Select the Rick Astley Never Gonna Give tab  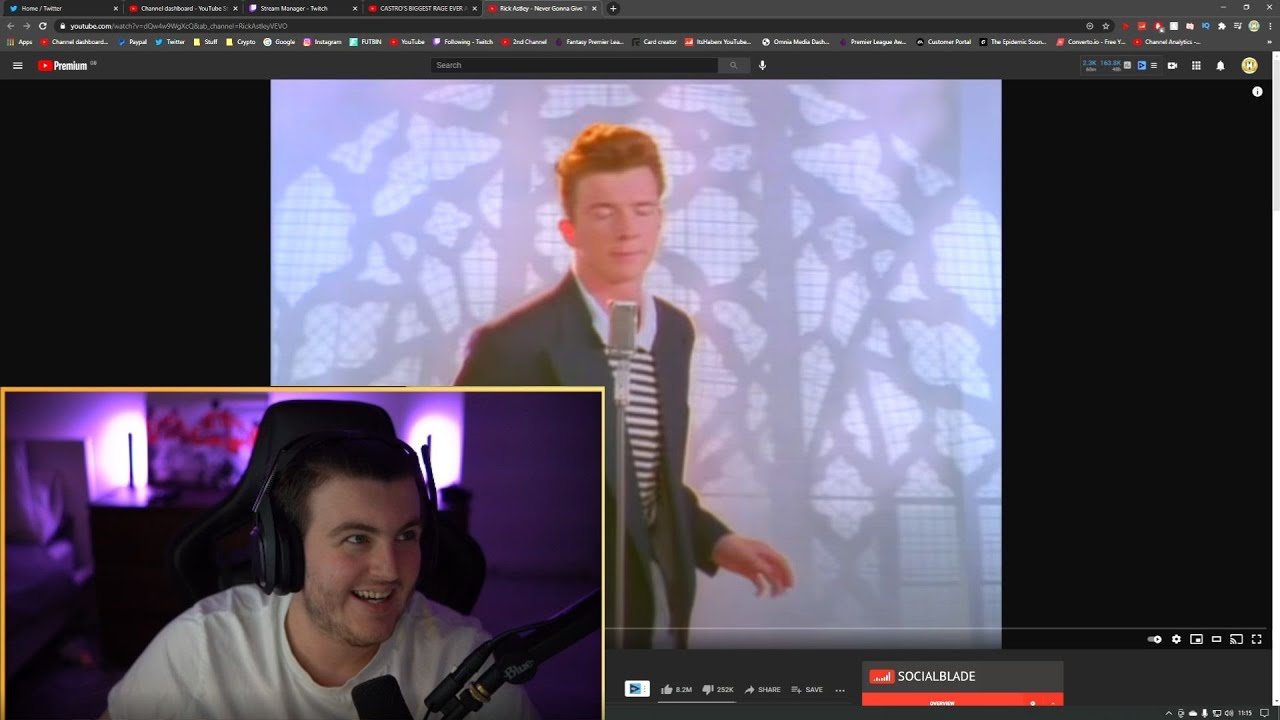click(x=541, y=8)
